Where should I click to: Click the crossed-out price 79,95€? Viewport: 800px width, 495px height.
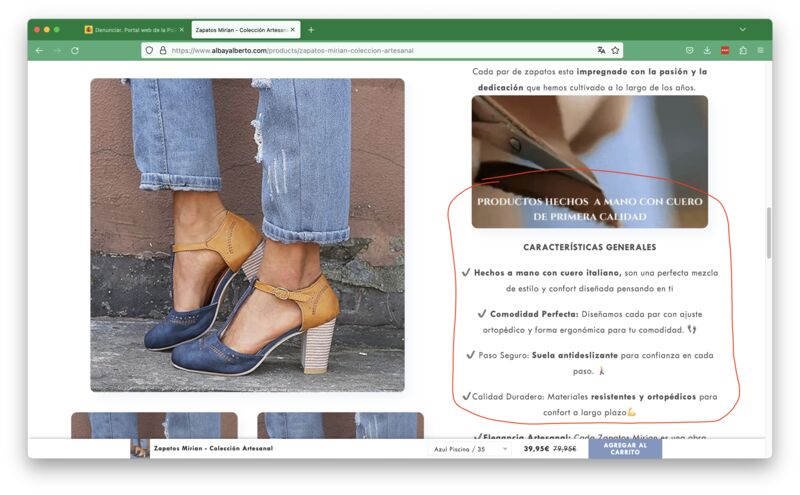(x=564, y=449)
